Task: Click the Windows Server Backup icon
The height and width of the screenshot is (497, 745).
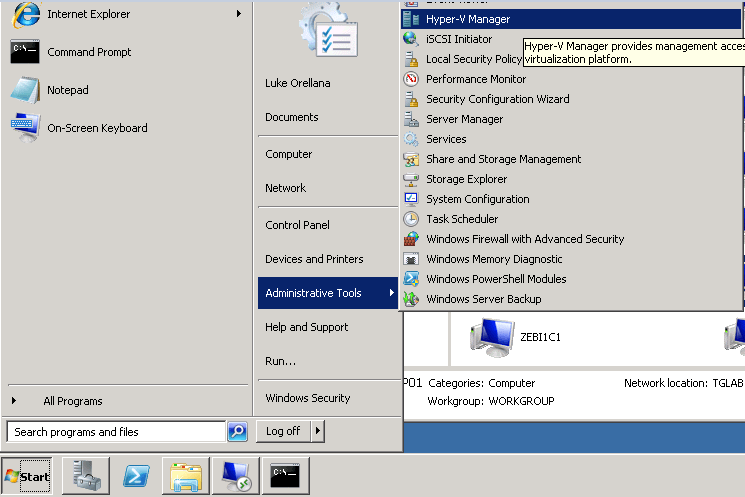Action: 411,299
